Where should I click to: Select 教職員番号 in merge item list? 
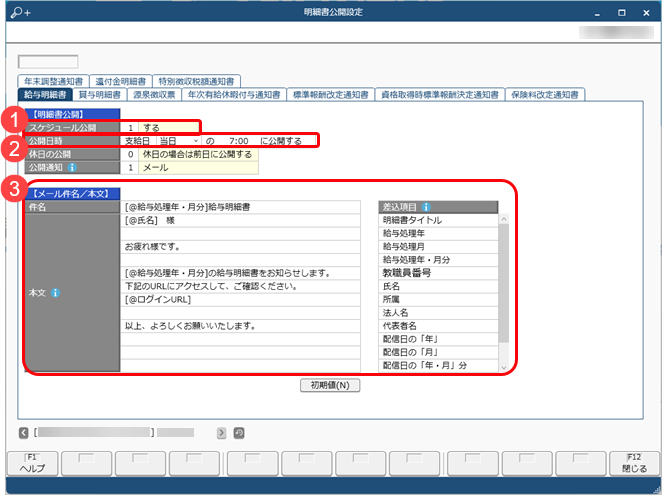(438, 273)
